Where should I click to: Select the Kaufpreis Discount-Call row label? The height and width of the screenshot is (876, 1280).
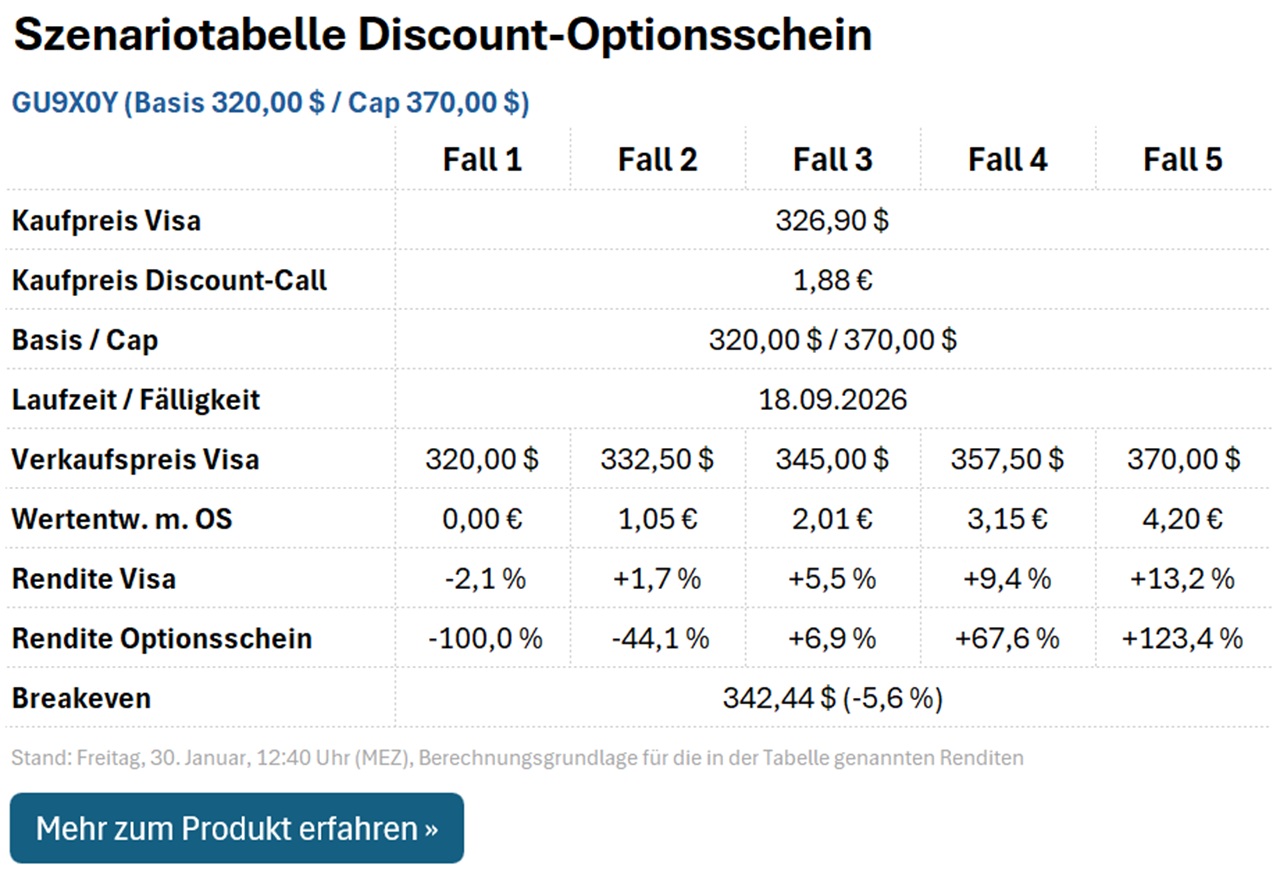(x=168, y=280)
